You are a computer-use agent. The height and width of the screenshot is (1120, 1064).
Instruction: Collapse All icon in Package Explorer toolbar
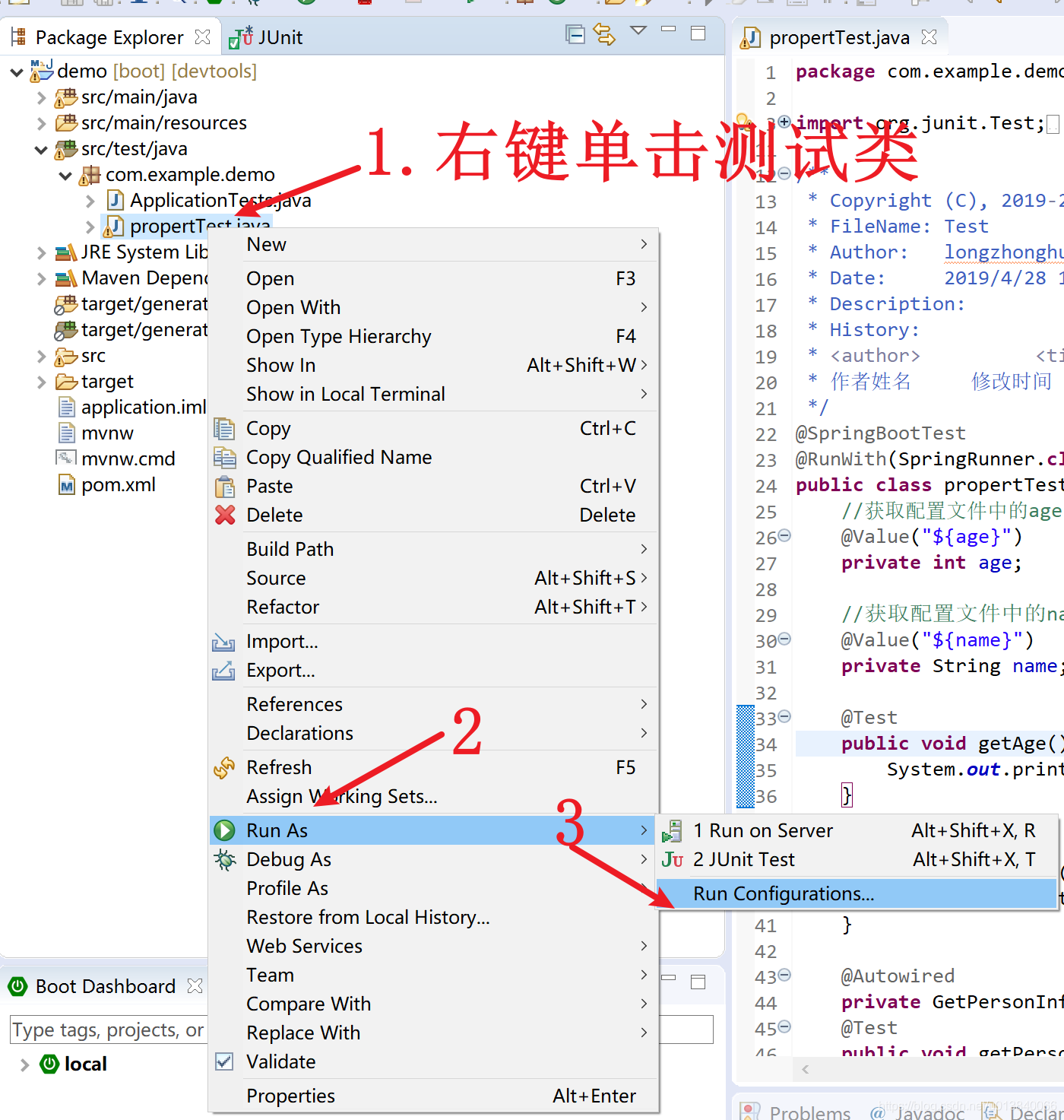coord(575,34)
